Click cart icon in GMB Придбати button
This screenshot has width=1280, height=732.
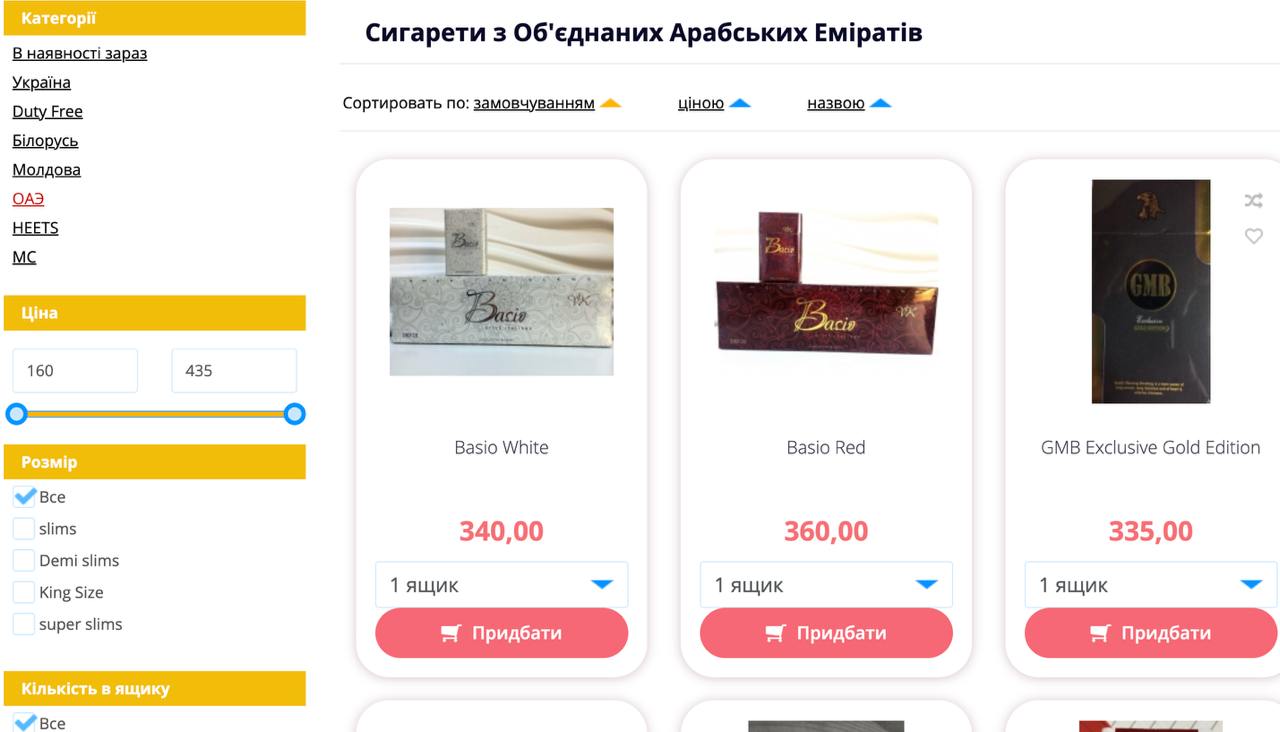point(1100,633)
